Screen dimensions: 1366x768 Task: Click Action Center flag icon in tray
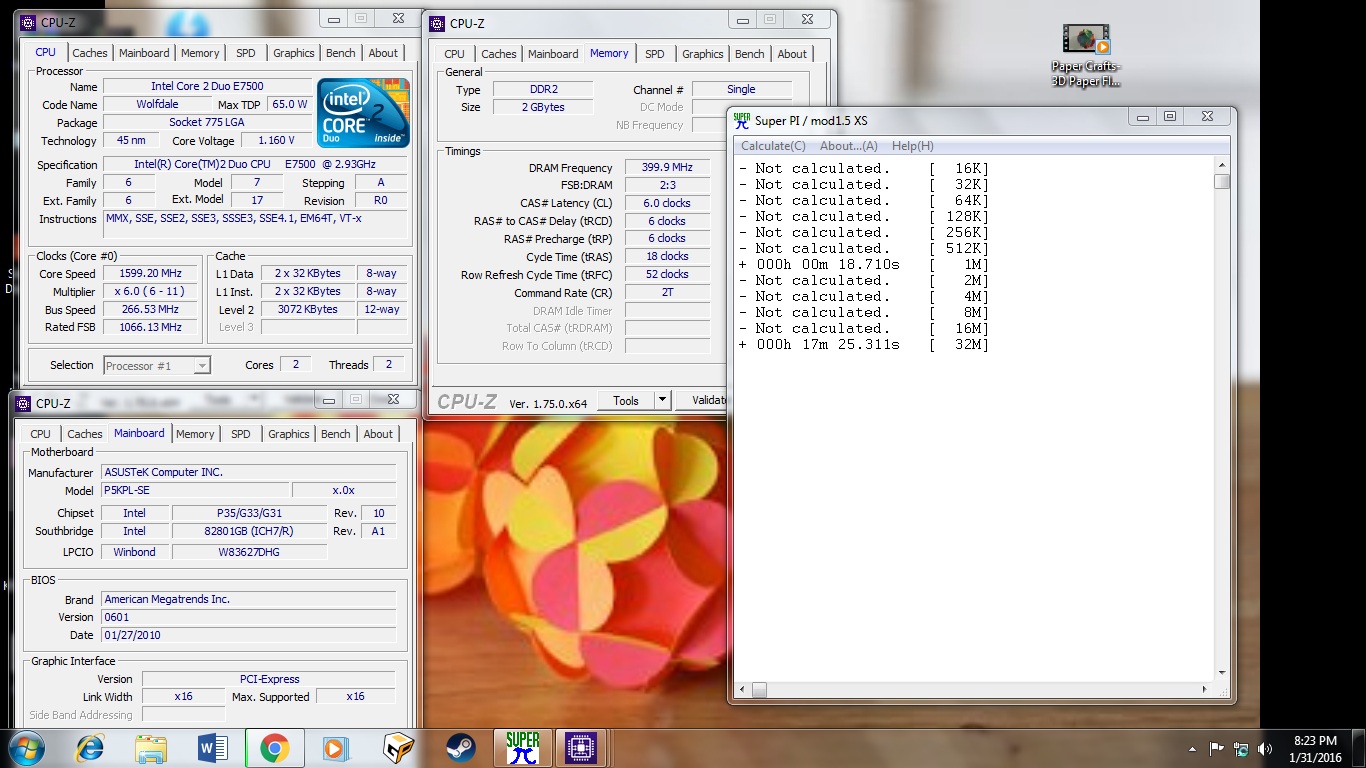click(x=1217, y=748)
